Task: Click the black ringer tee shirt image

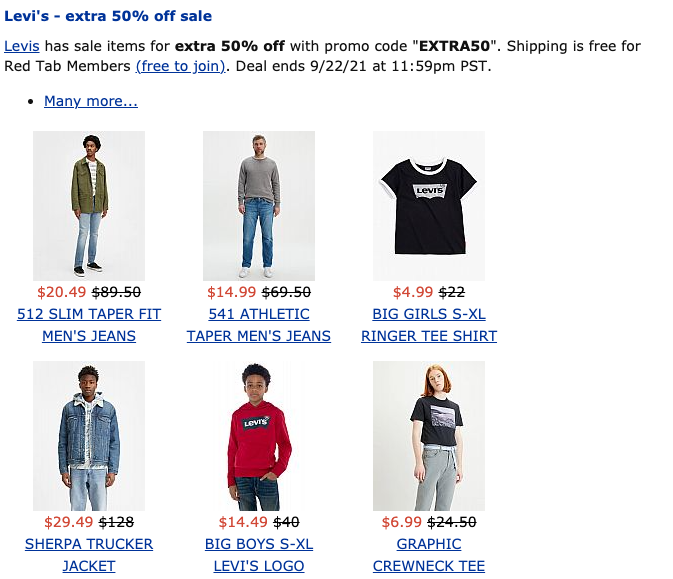Action: [429, 205]
